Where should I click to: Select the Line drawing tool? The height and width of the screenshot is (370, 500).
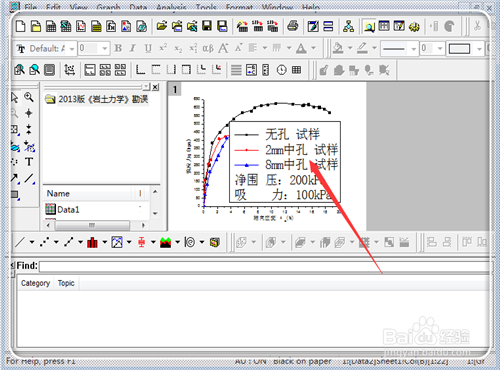click(29, 178)
